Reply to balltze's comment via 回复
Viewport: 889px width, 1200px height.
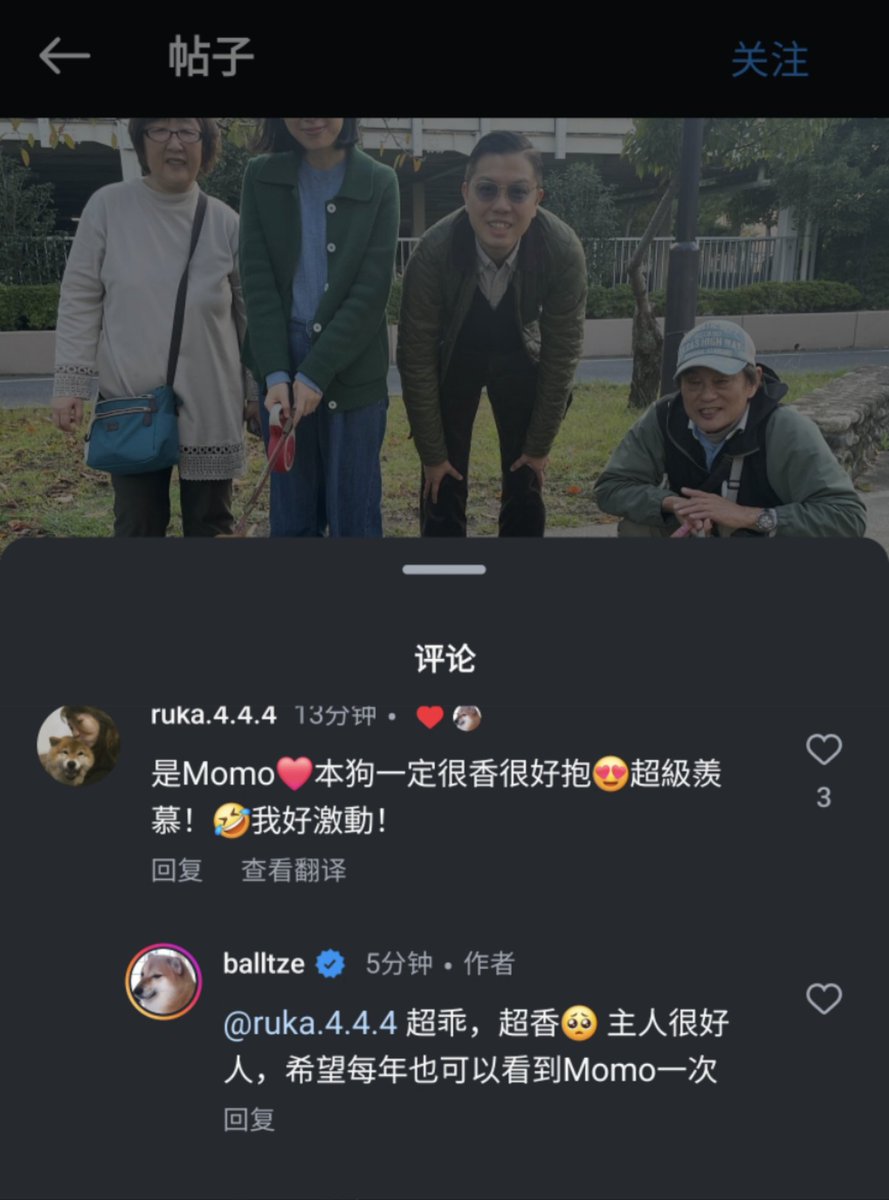click(x=249, y=1119)
